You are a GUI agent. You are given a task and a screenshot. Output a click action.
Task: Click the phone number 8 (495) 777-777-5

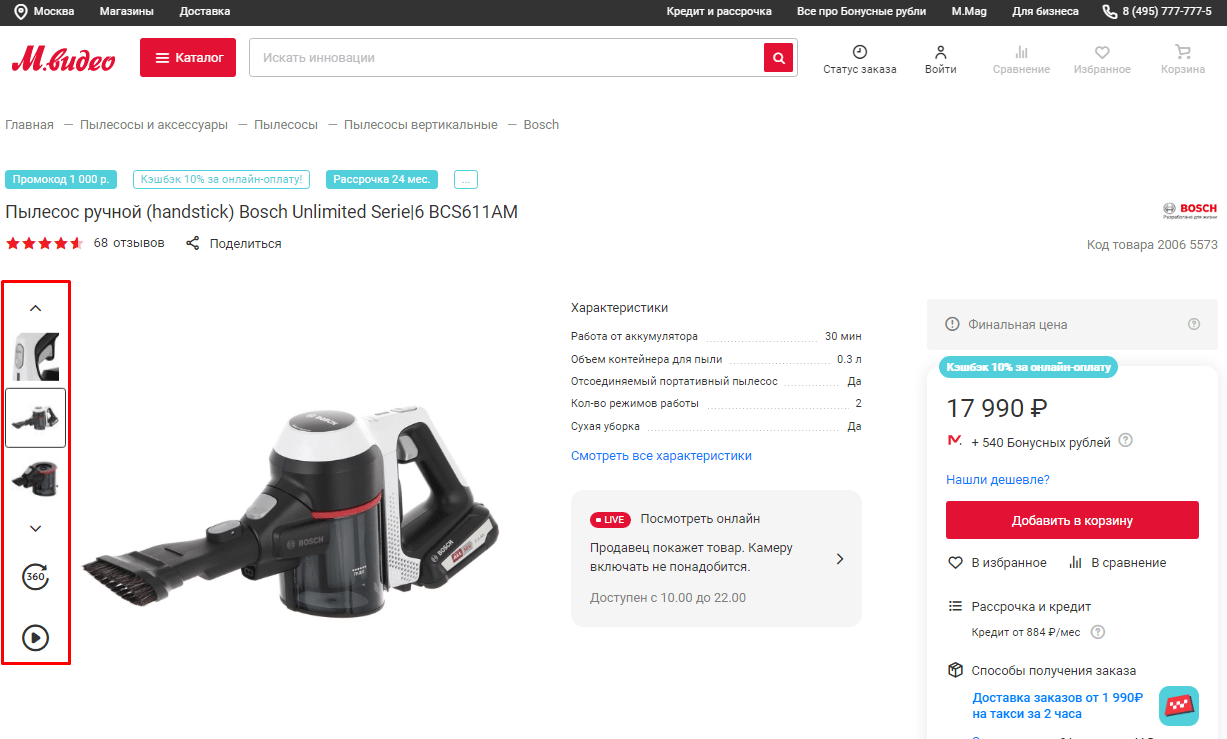click(1166, 11)
